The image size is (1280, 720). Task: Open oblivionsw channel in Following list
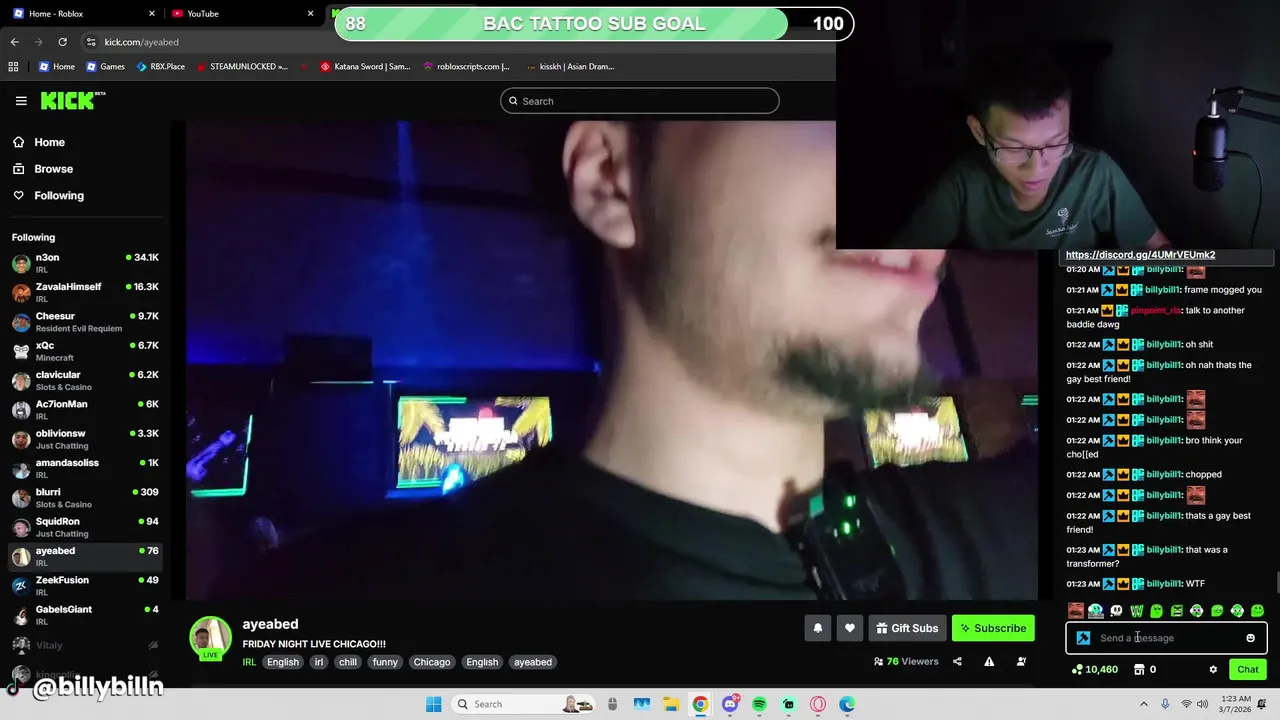pyautogui.click(x=85, y=439)
